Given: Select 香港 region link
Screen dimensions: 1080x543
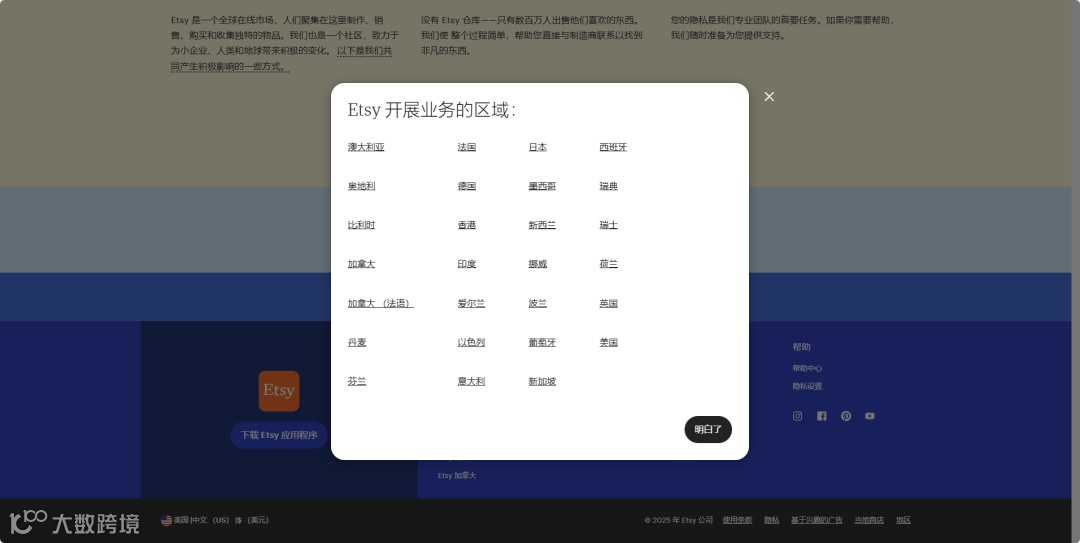Looking at the screenshot, I should tap(466, 225).
